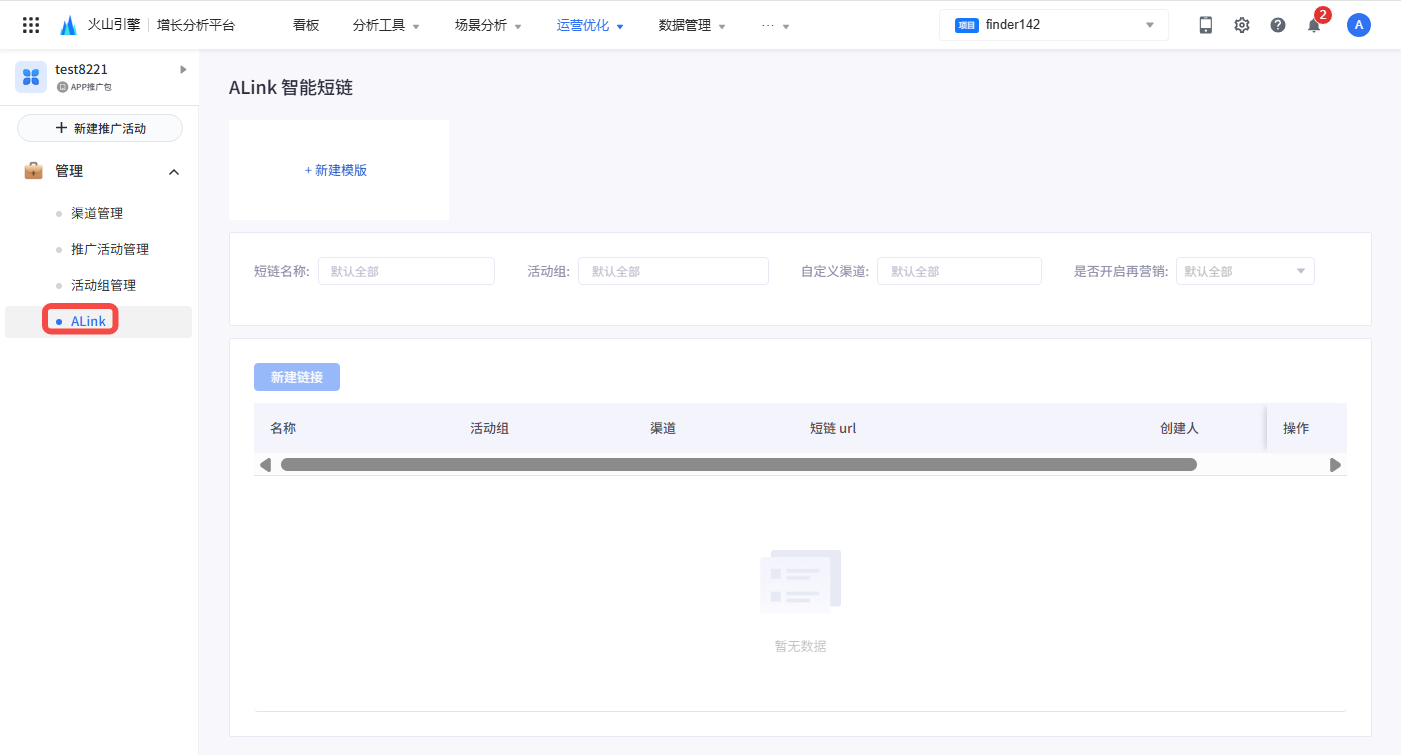Click the 新建推广活动 button

100,128
